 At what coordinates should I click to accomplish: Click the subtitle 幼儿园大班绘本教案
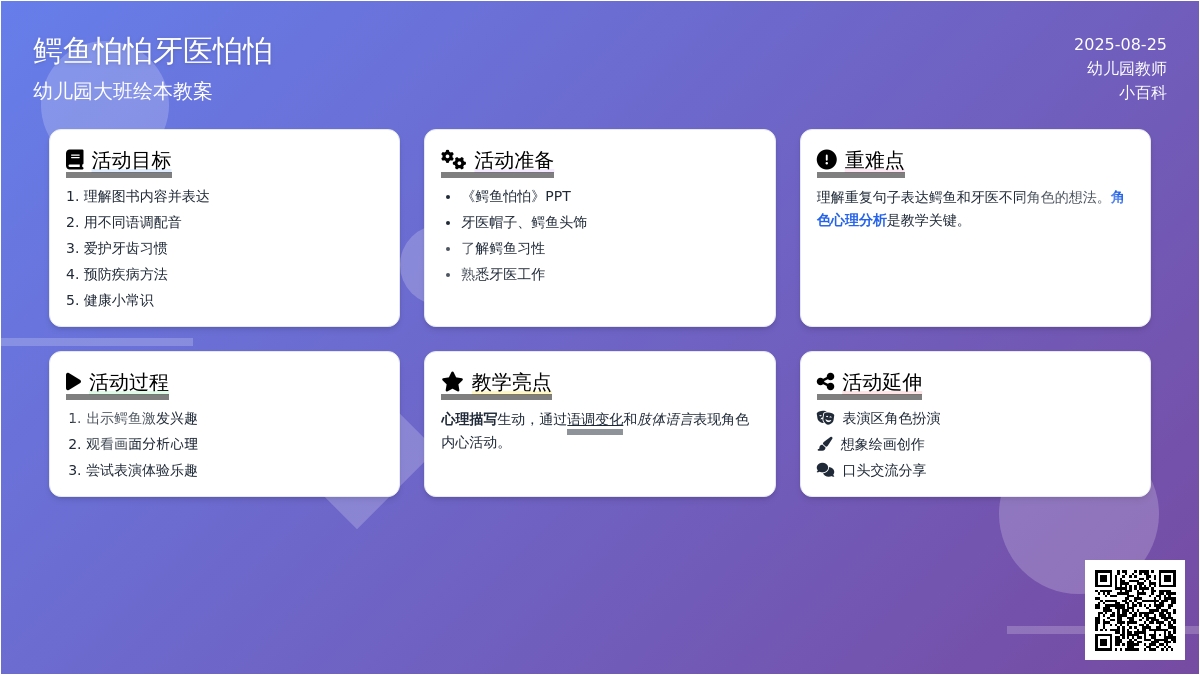123,91
